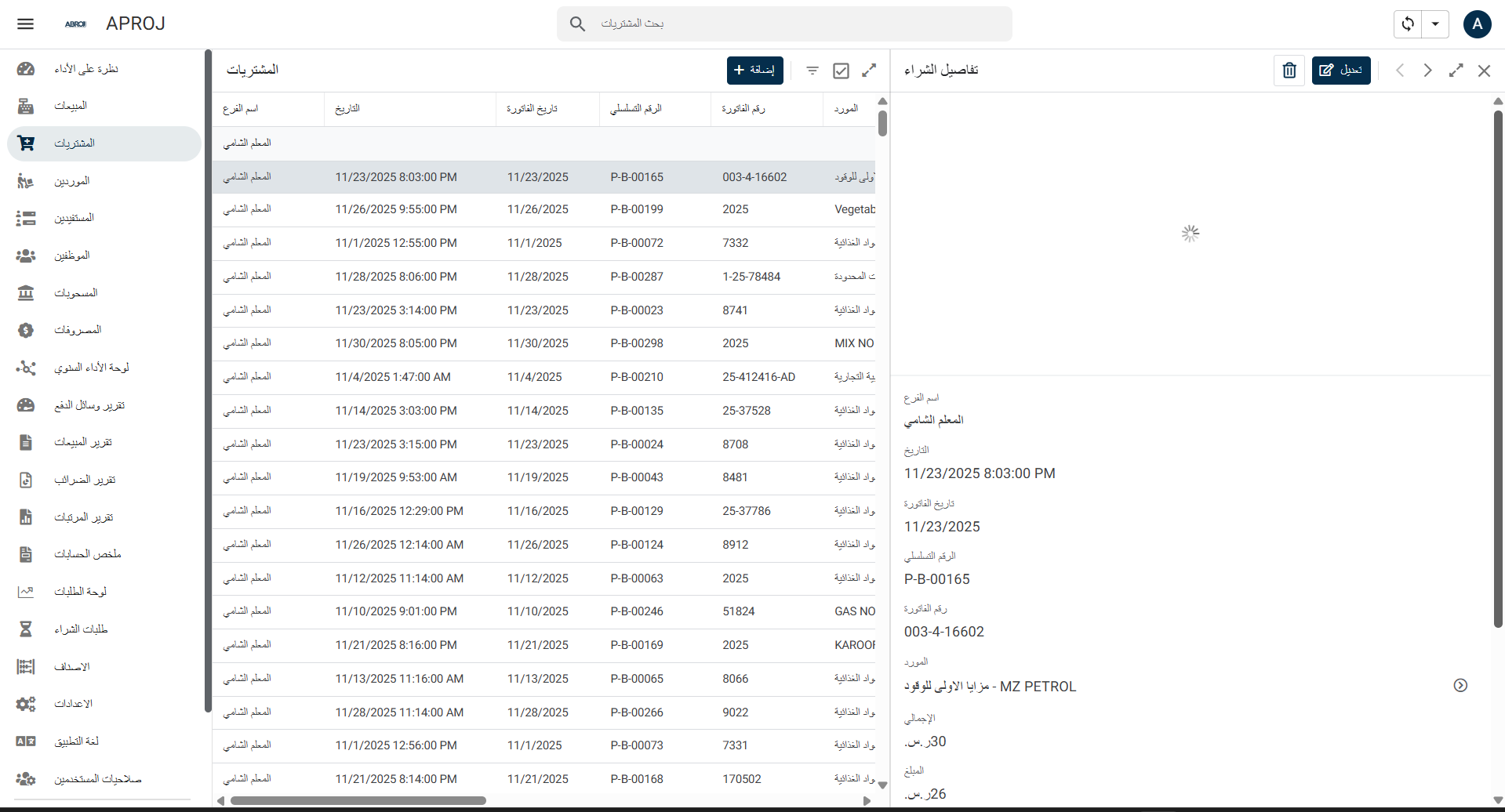Screen dimensions: 1505x812
Task: Open the hamburger menu icon
Action: click(x=25, y=24)
